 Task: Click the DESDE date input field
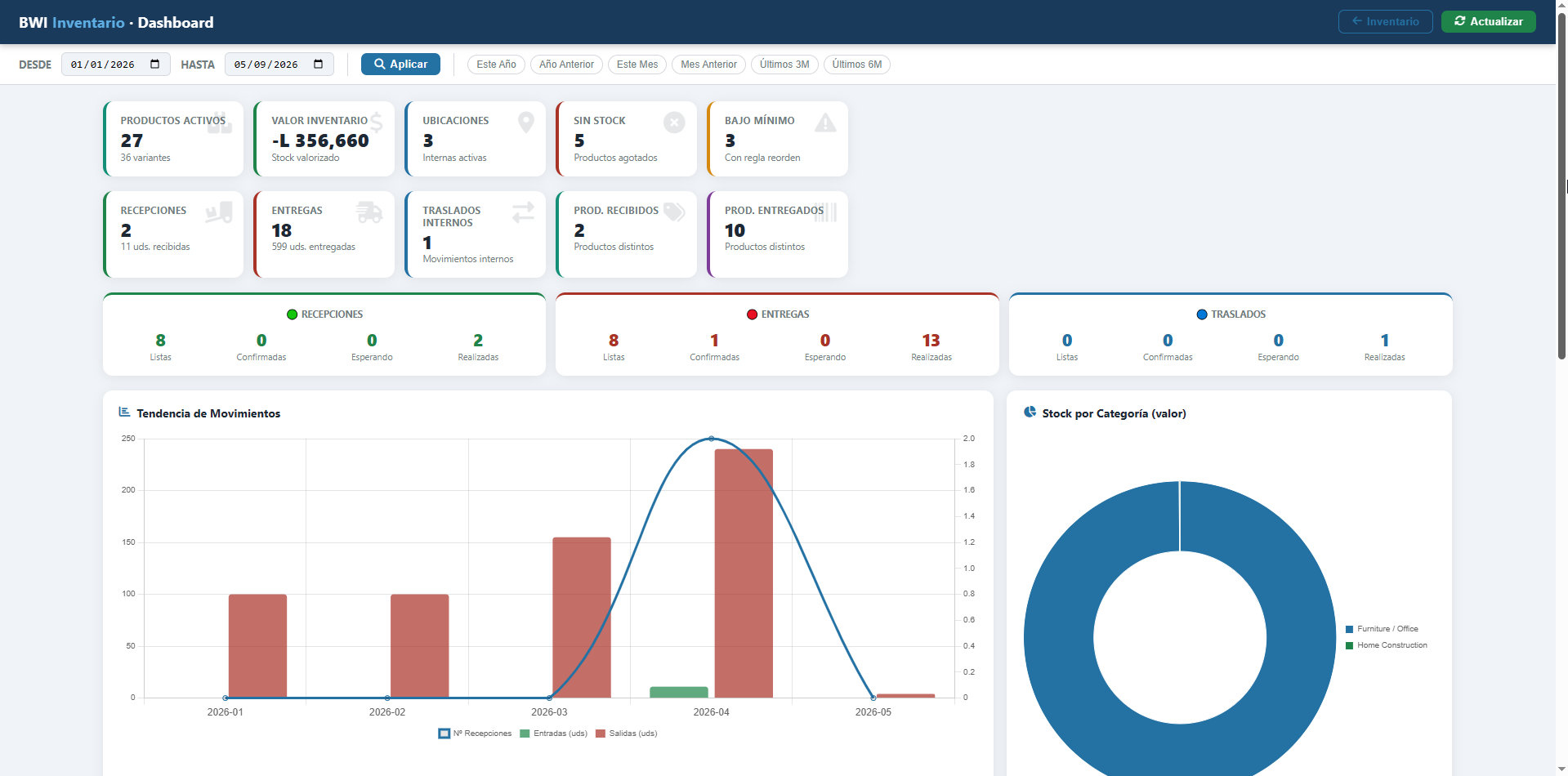(x=115, y=65)
